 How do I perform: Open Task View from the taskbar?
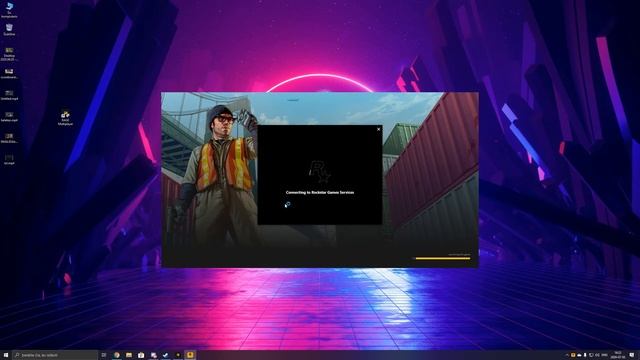pos(104,355)
